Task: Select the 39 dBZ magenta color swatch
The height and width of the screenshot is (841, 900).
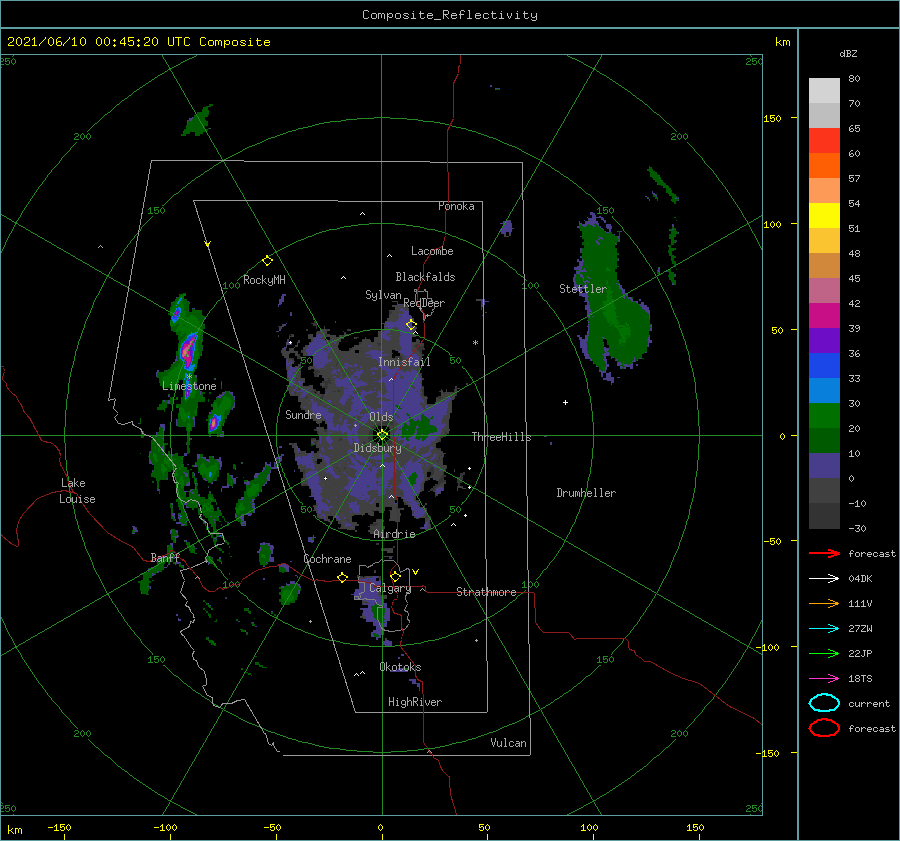Action: [x=824, y=316]
